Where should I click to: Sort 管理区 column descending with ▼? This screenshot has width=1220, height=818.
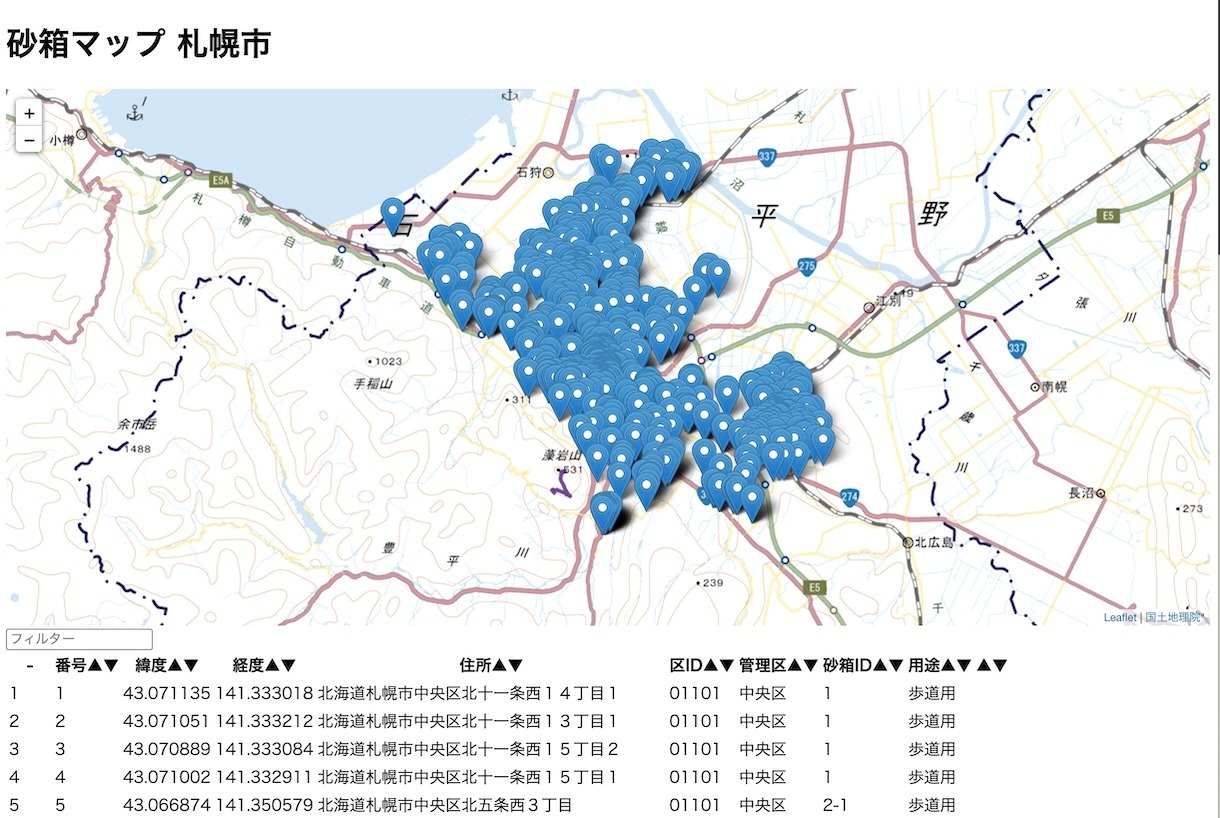pos(810,665)
